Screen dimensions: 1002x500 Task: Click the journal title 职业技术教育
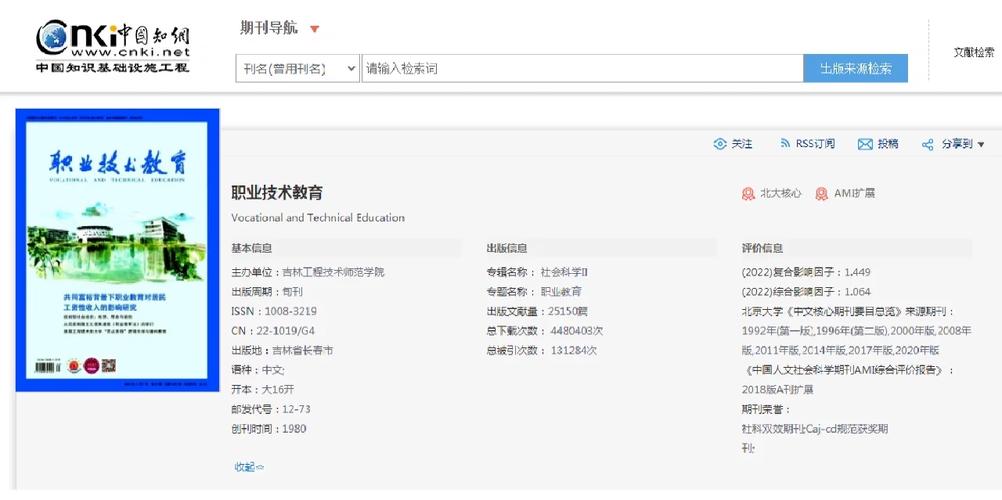(277, 192)
